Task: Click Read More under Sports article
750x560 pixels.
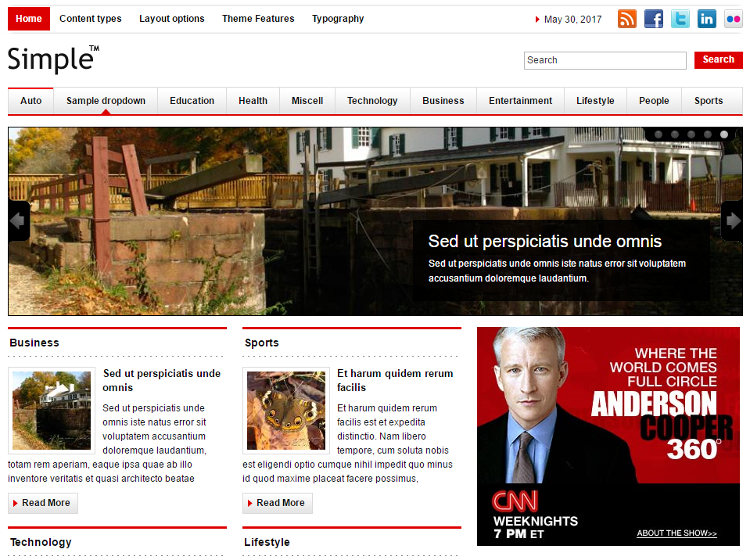Action: (x=277, y=503)
